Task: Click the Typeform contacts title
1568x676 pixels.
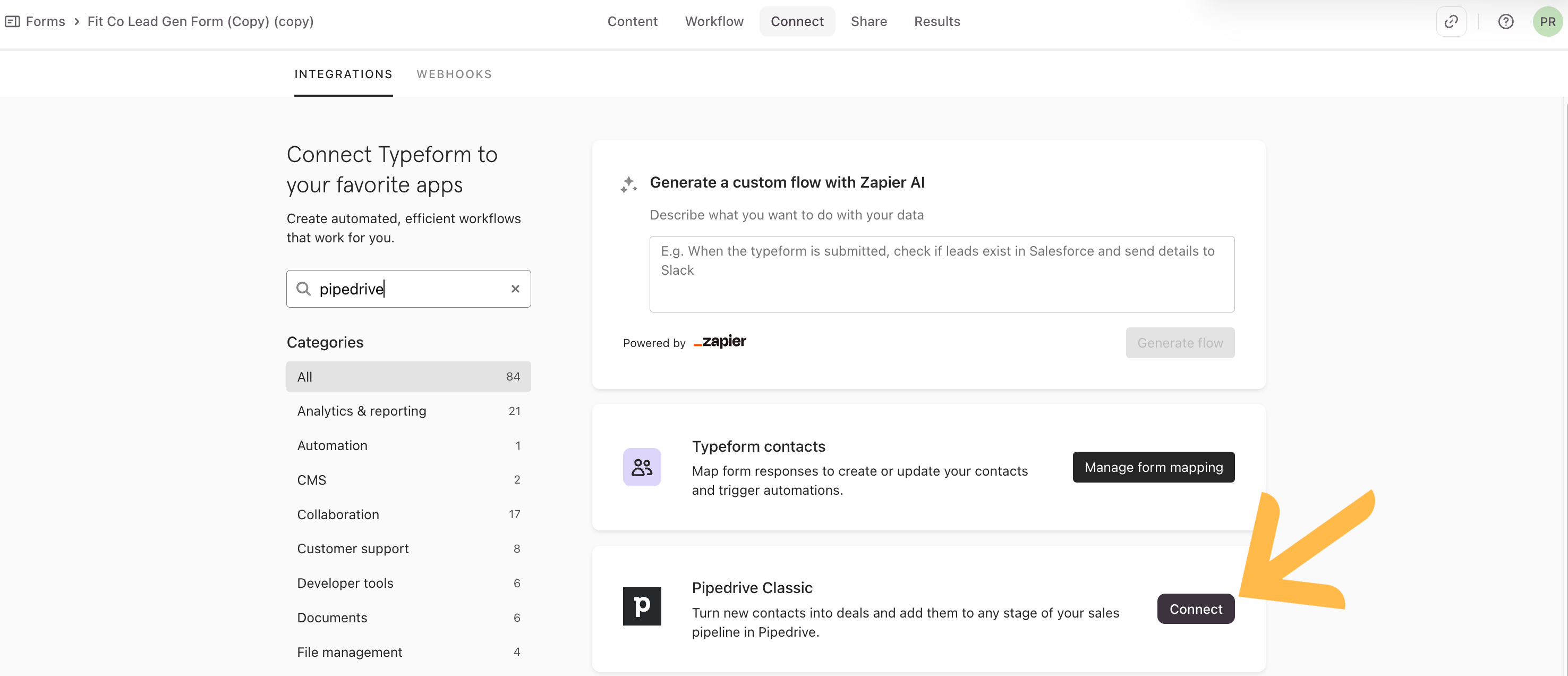Action: [x=759, y=446]
